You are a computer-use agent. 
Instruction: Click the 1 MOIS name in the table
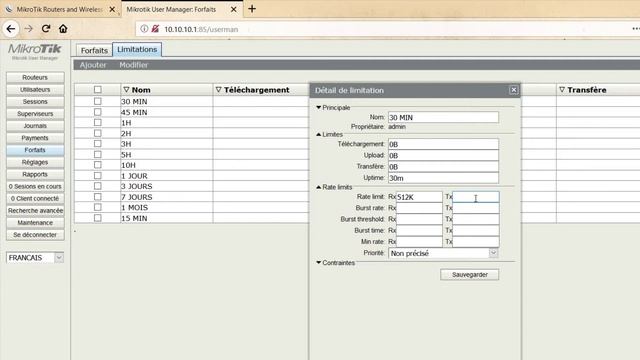click(x=134, y=207)
